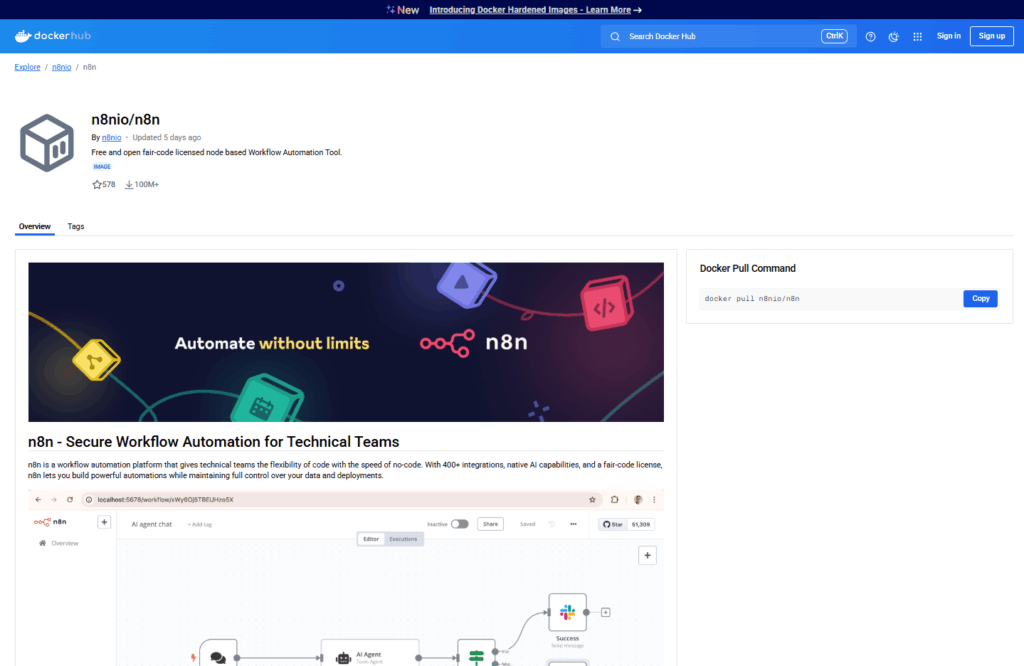
Task: Click GitHub Star button in workflow editor
Action: tap(613, 524)
